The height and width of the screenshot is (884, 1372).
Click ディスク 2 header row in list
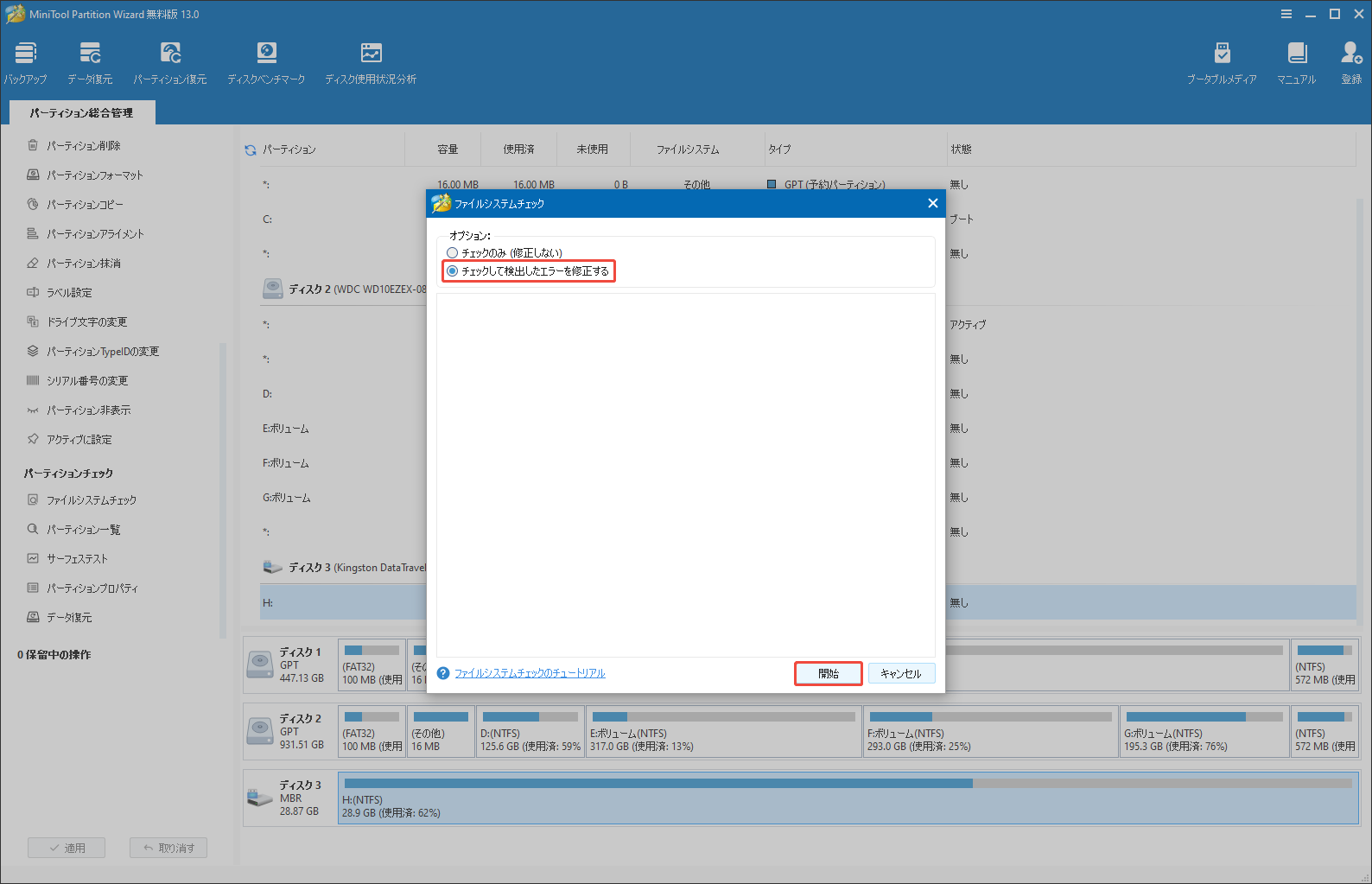(344, 289)
